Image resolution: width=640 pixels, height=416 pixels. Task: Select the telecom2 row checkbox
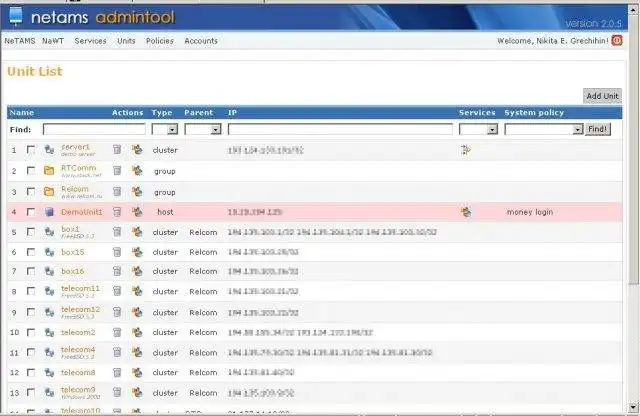point(31,332)
